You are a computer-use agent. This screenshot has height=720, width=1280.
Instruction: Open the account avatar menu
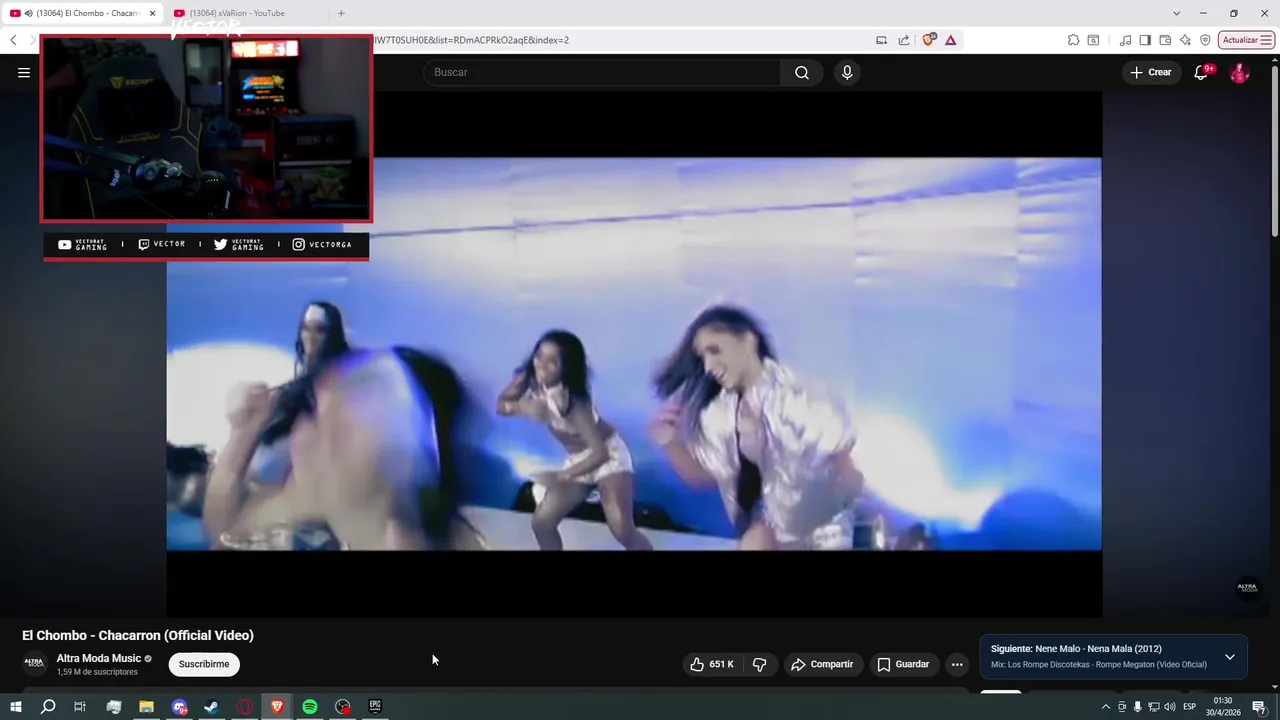(x=1239, y=72)
